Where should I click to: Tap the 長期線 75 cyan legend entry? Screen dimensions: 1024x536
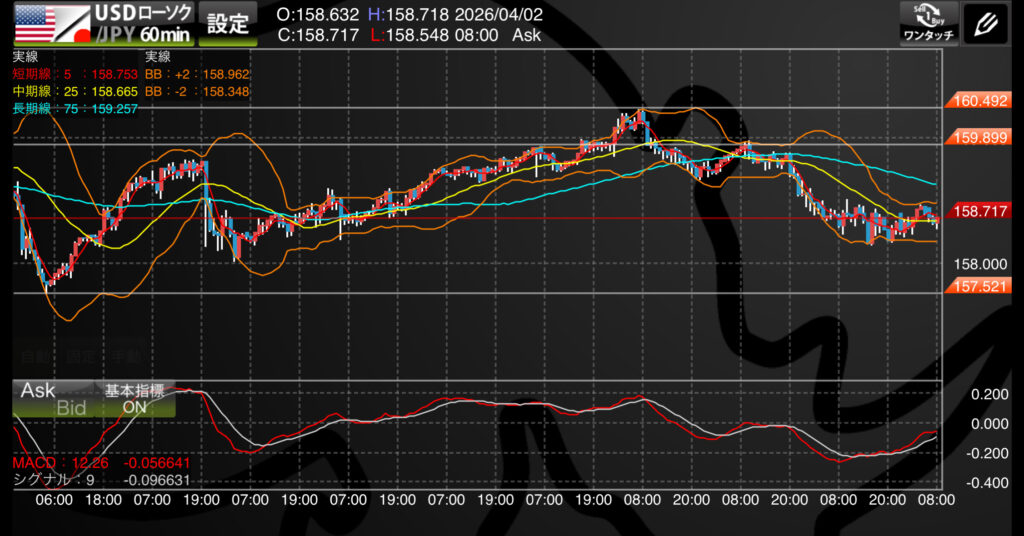(x=62, y=108)
